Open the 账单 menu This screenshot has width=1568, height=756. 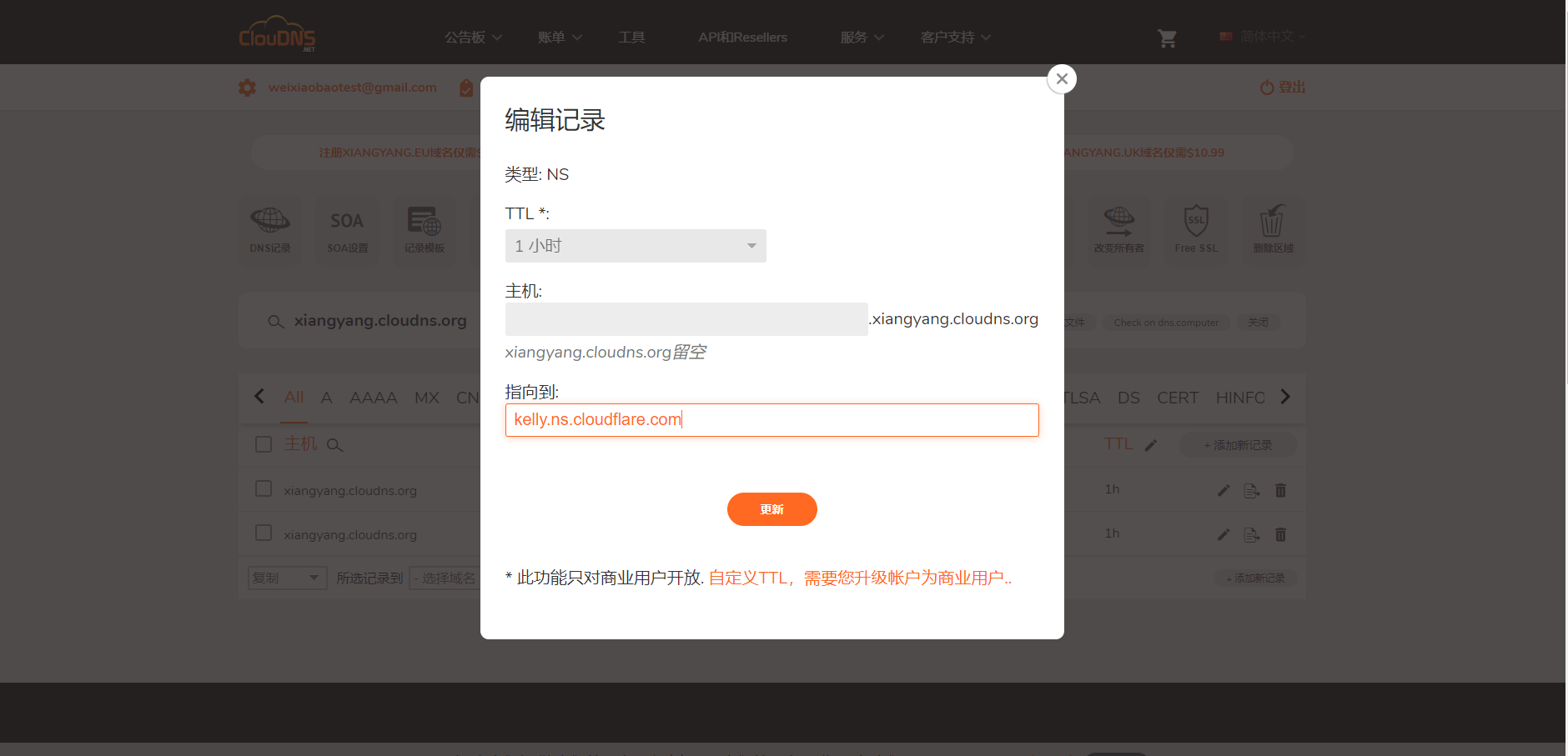(x=560, y=38)
